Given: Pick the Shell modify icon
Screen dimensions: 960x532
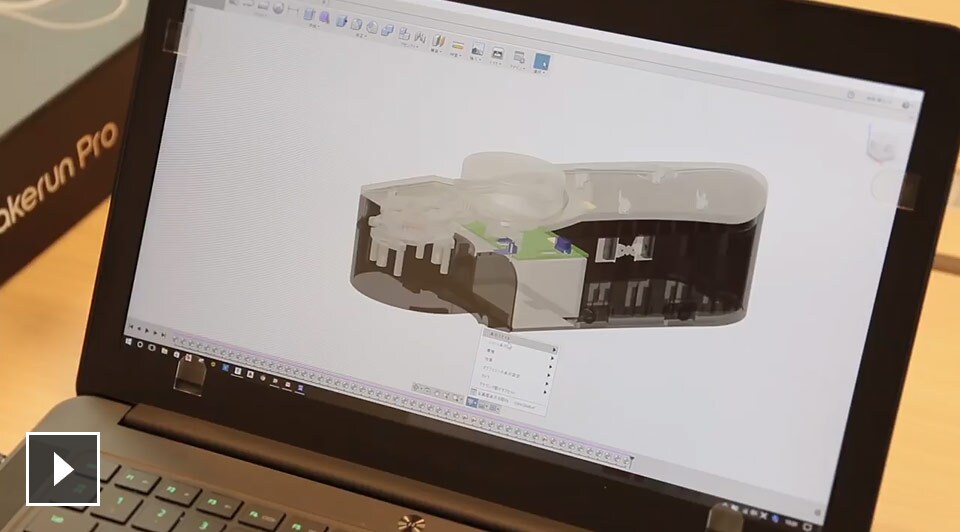Looking at the screenshot, I should (x=372, y=28).
